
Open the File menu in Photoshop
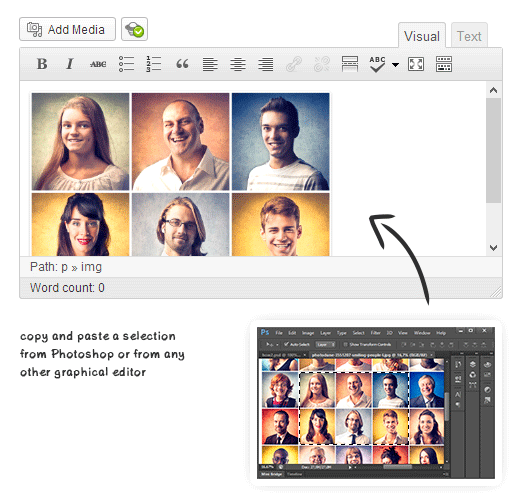[x=279, y=333]
